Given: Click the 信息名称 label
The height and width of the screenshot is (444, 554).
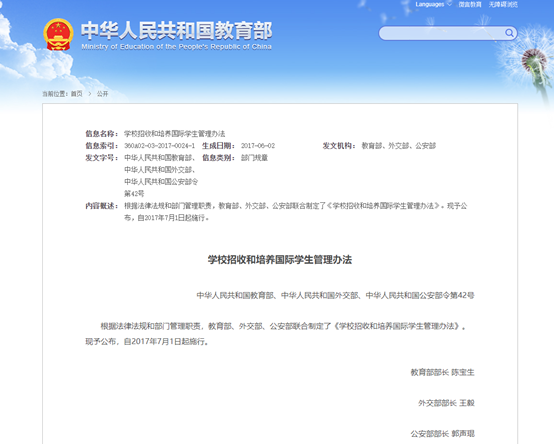Looking at the screenshot, I should [101, 134].
